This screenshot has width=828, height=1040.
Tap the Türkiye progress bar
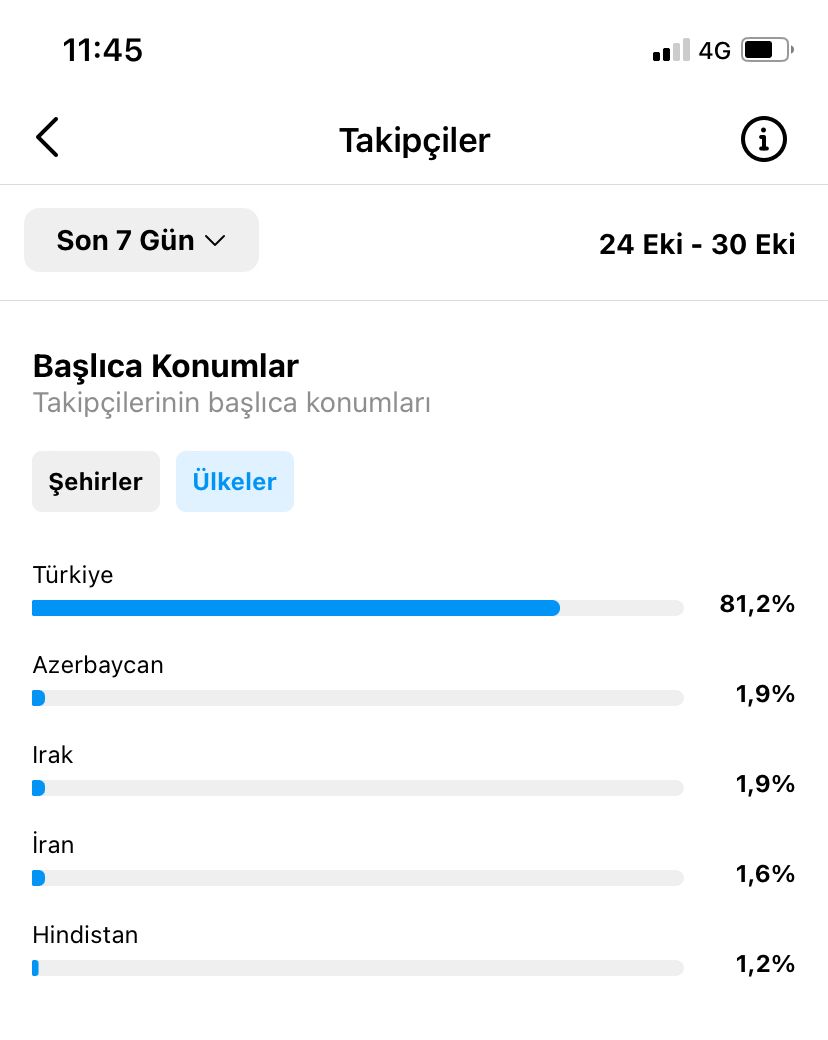pos(358,608)
